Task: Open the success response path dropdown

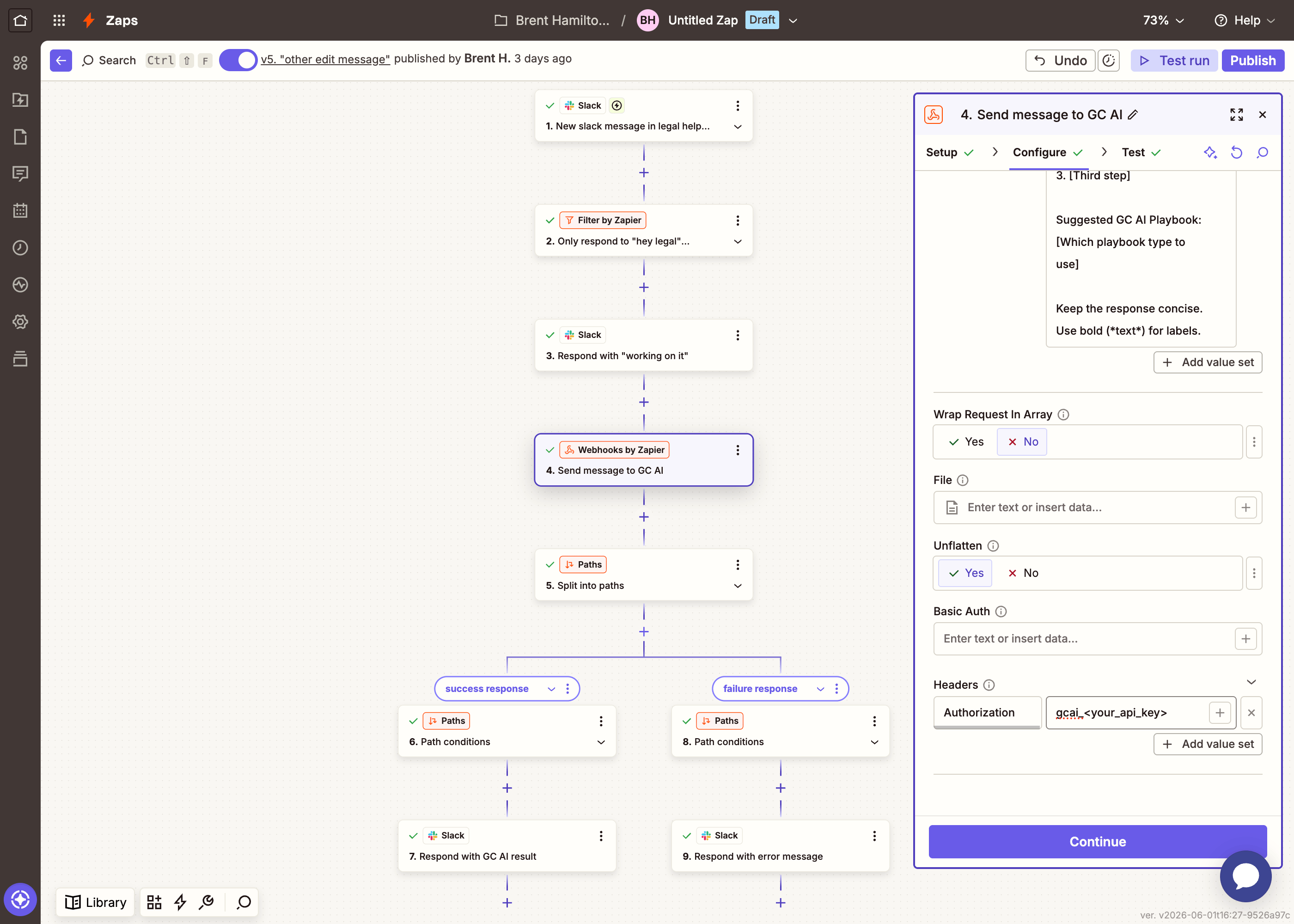Action: tap(551, 689)
